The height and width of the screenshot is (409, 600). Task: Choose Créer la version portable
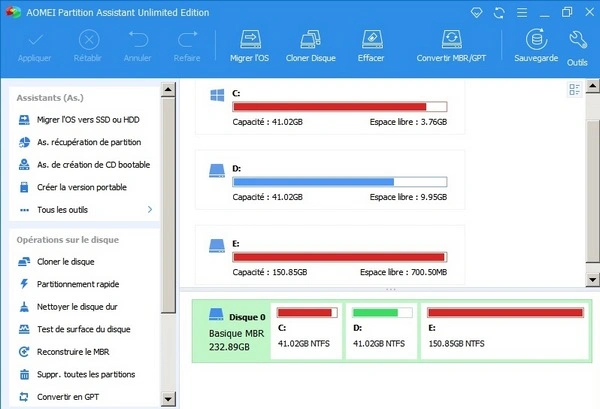pyautogui.click(x=81, y=187)
